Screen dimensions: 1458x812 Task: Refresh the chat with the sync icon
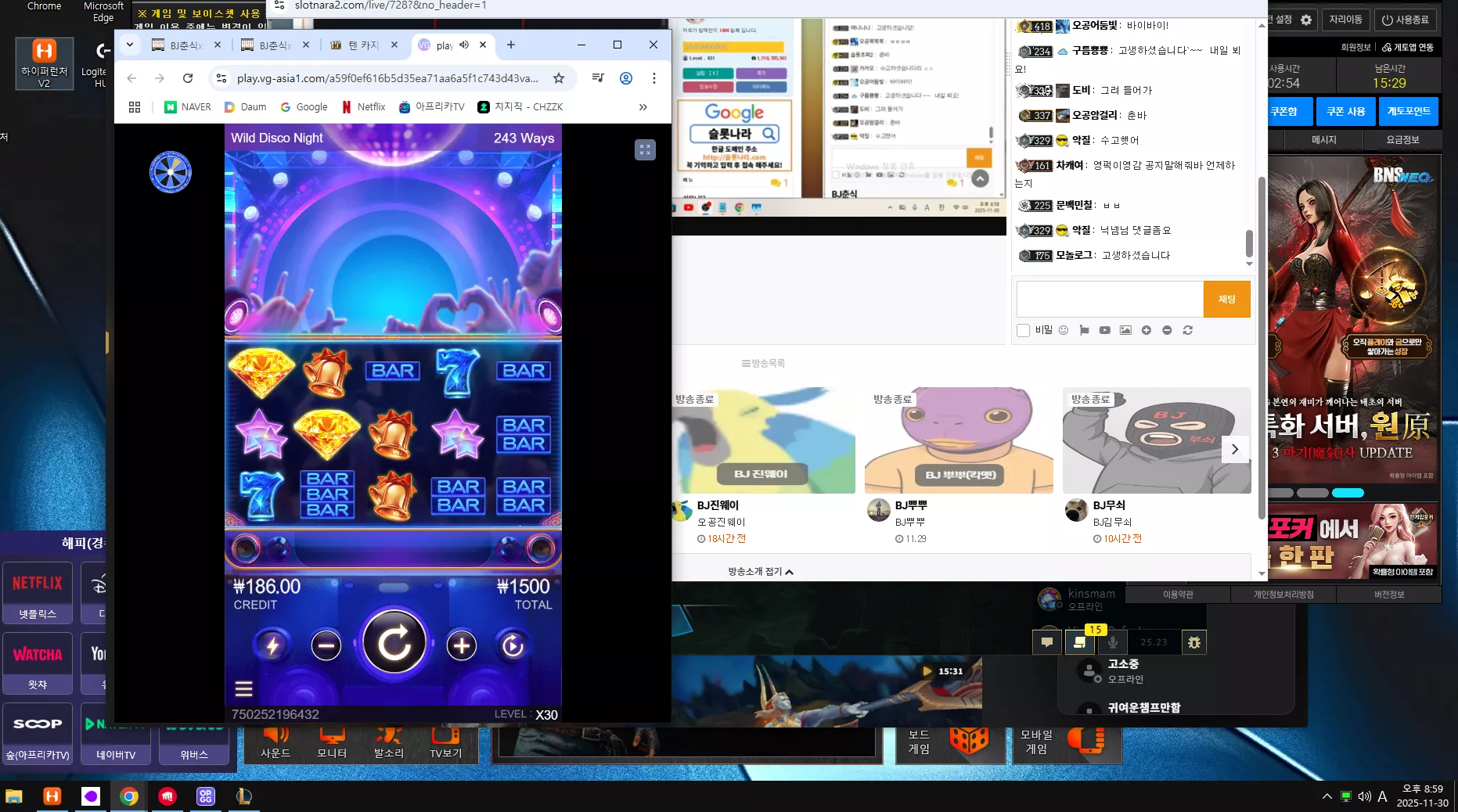point(1188,330)
